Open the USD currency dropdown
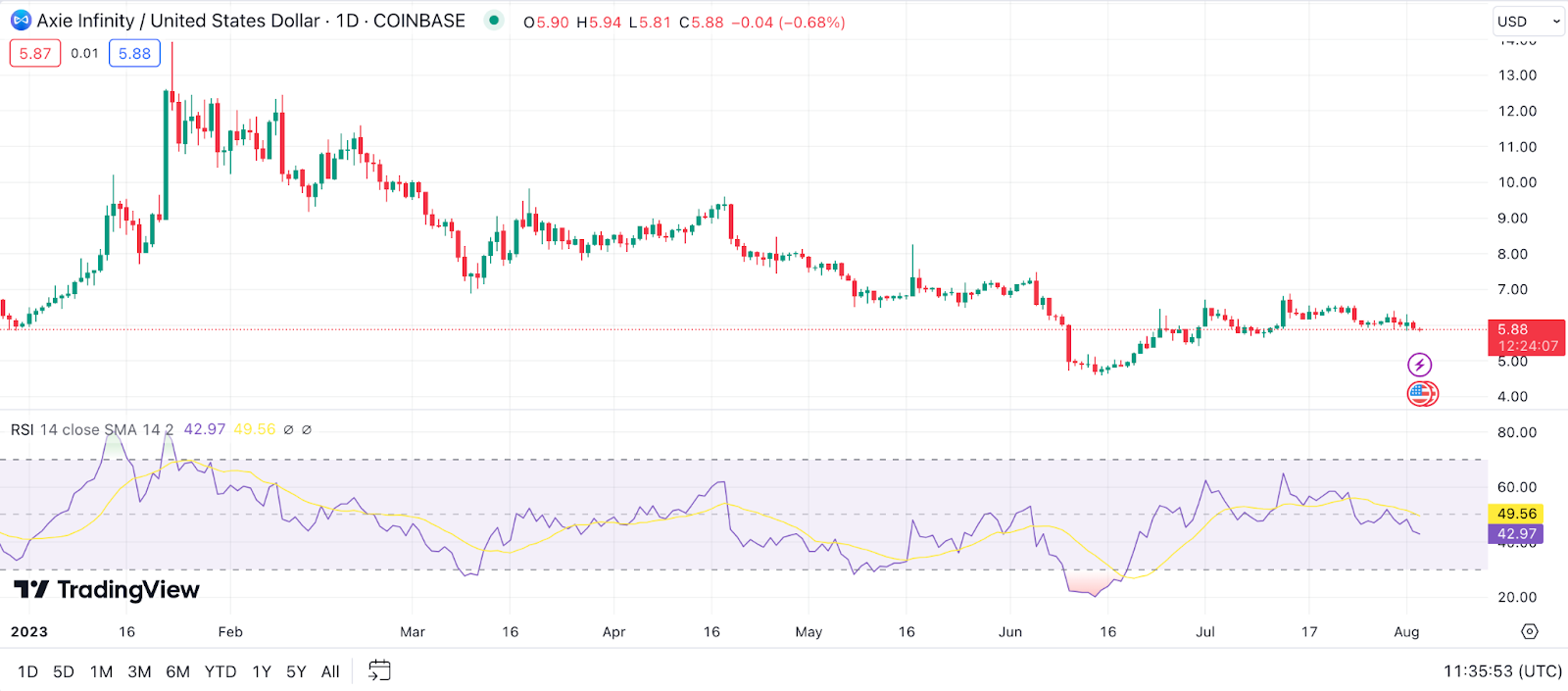1568x691 pixels. tap(1528, 21)
